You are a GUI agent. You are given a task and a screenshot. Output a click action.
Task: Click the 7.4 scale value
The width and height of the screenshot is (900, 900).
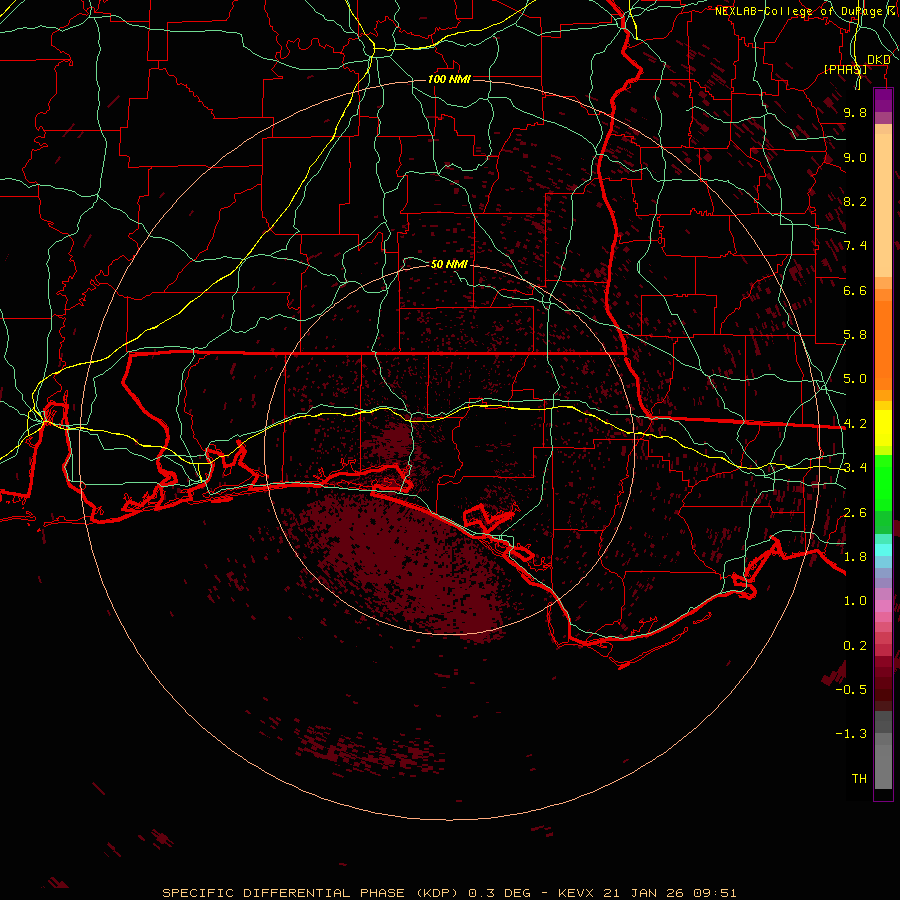pyautogui.click(x=855, y=246)
